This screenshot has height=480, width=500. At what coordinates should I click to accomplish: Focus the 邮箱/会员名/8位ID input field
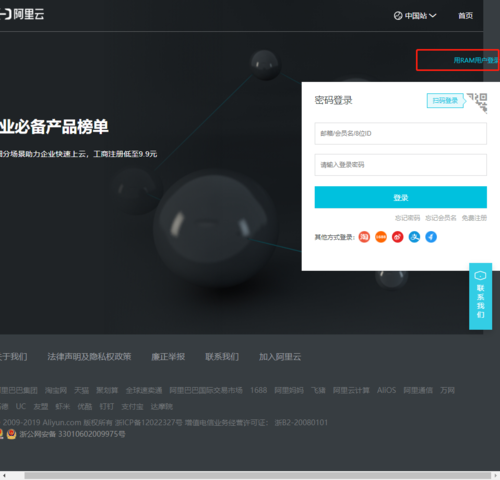tap(400, 133)
